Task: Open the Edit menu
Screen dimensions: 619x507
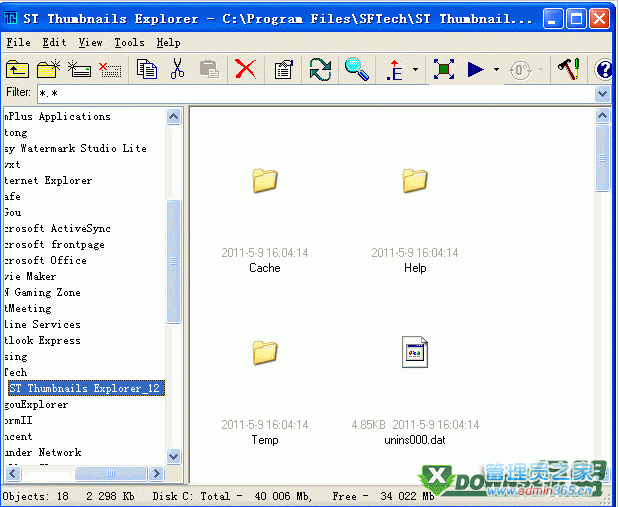Action: click(x=54, y=42)
